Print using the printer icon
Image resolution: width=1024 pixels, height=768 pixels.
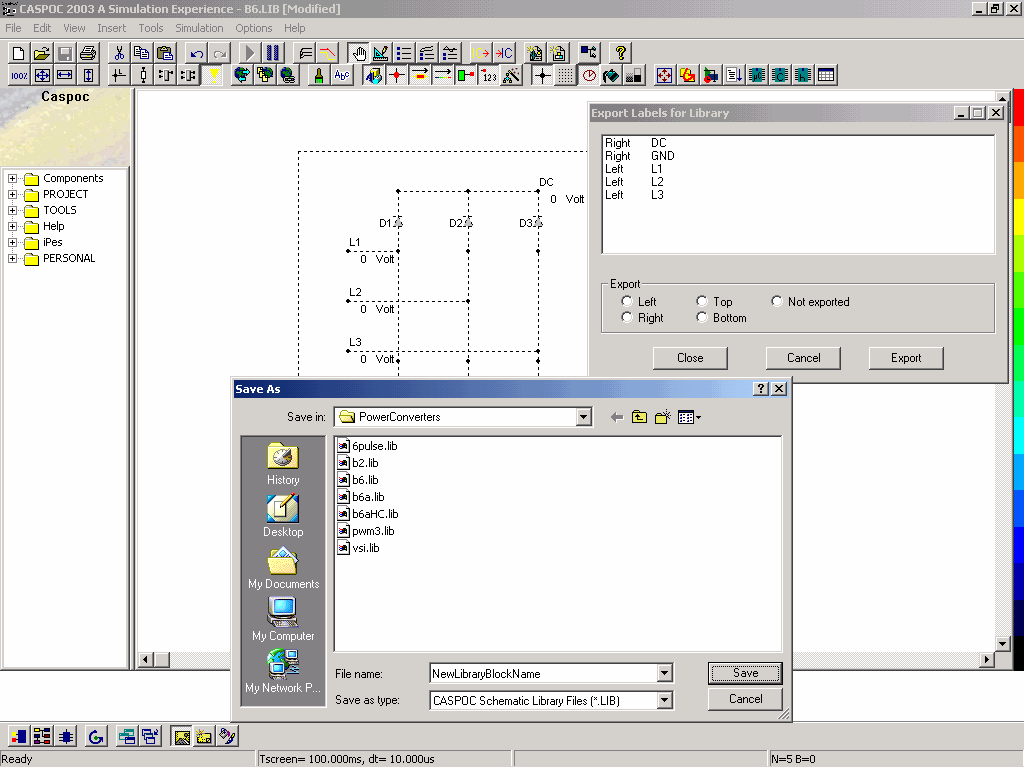pyautogui.click(x=88, y=53)
